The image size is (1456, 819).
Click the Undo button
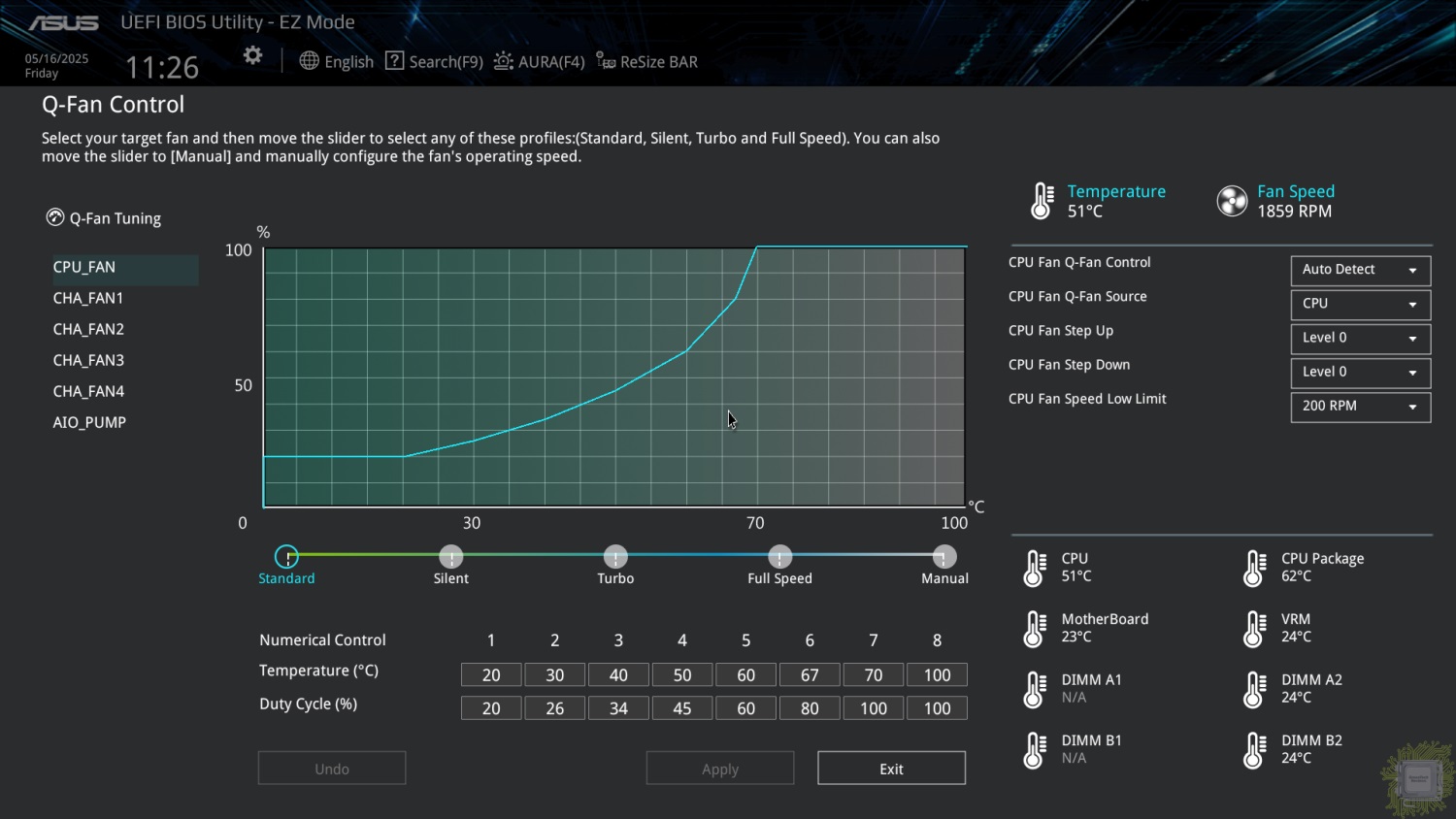click(x=332, y=769)
